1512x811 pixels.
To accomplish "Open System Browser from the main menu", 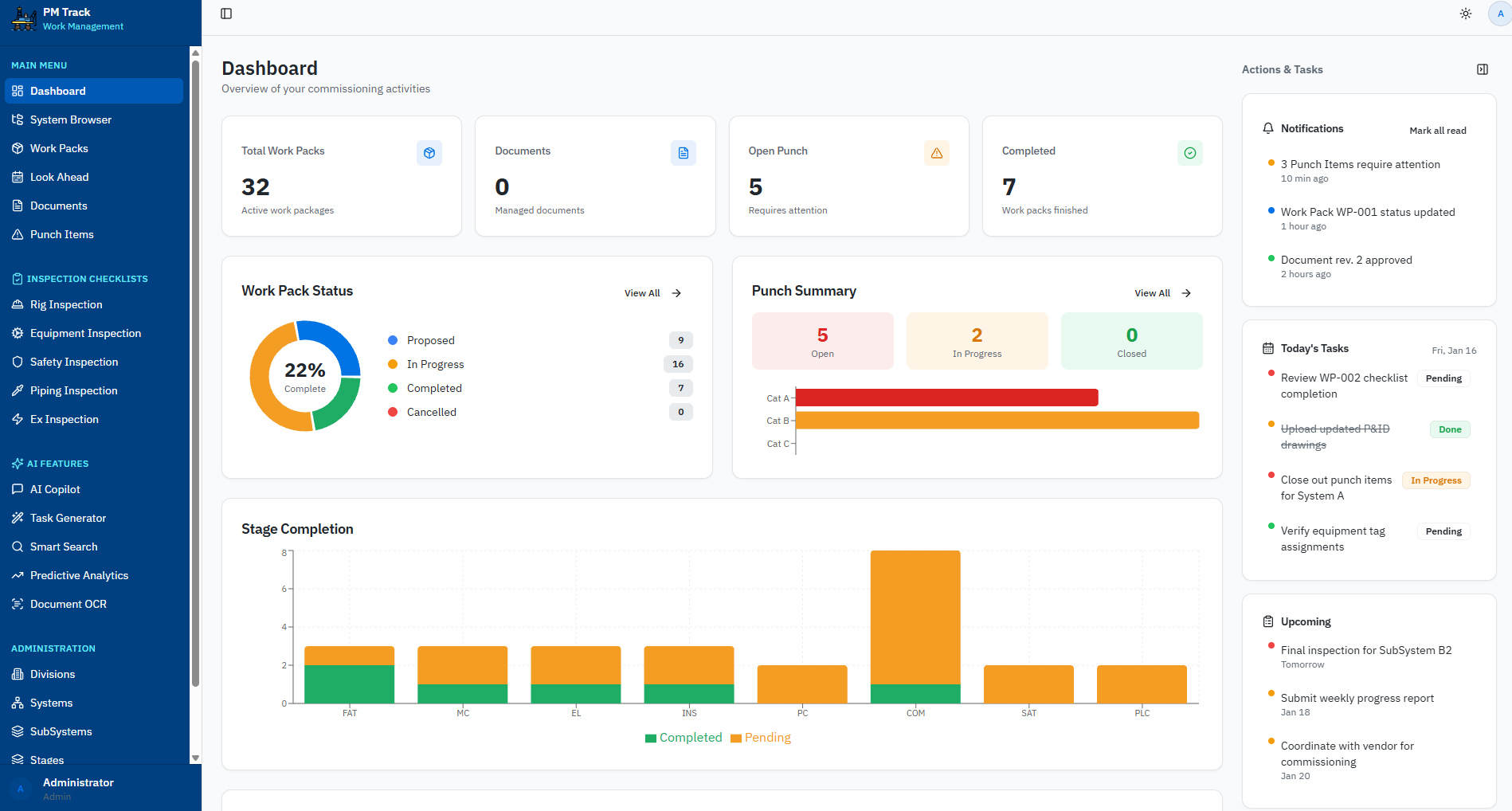I will [94, 119].
